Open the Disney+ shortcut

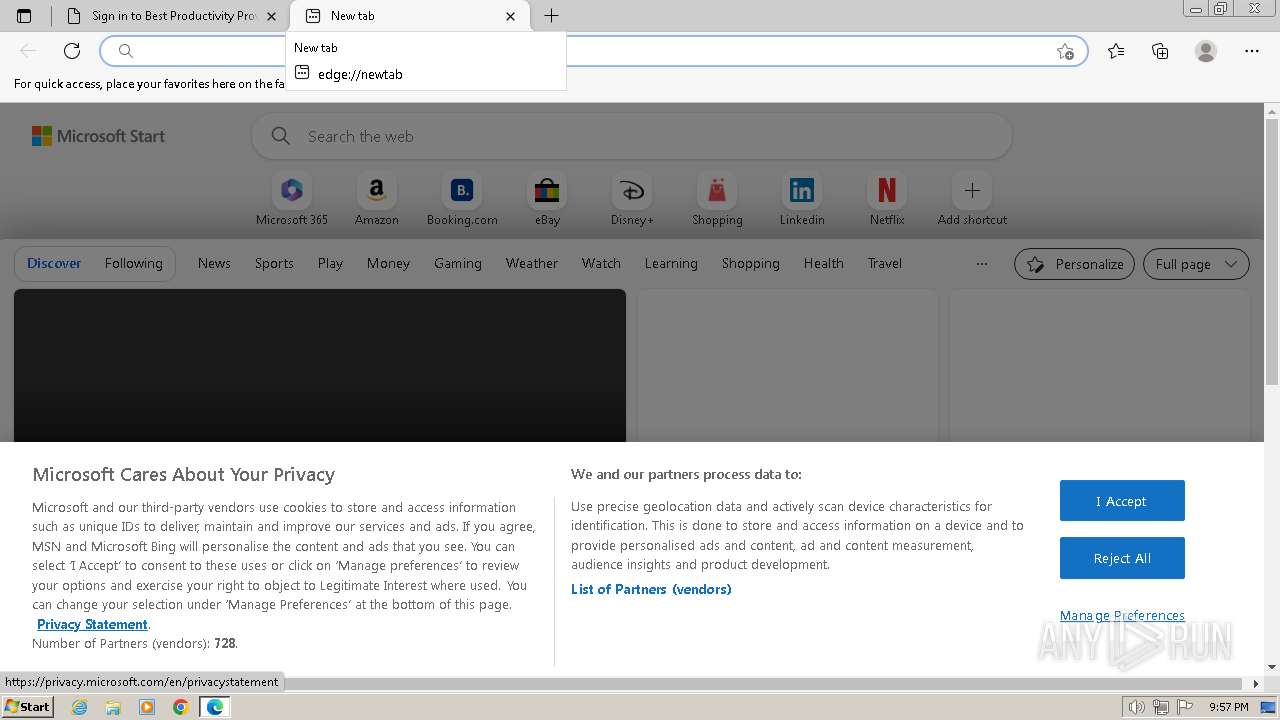[x=632, y=200]
